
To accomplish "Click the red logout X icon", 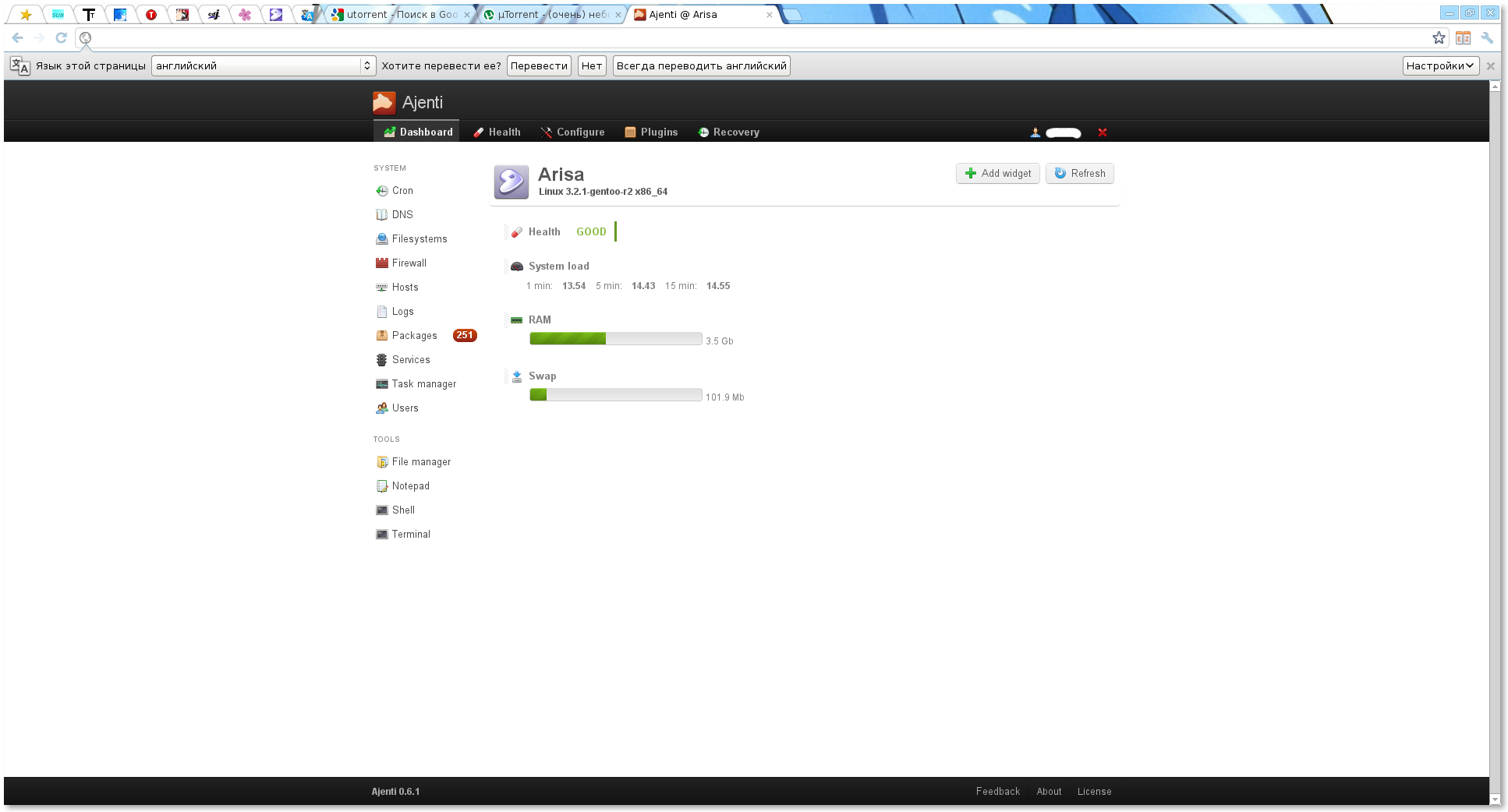I will point(1103,132).
